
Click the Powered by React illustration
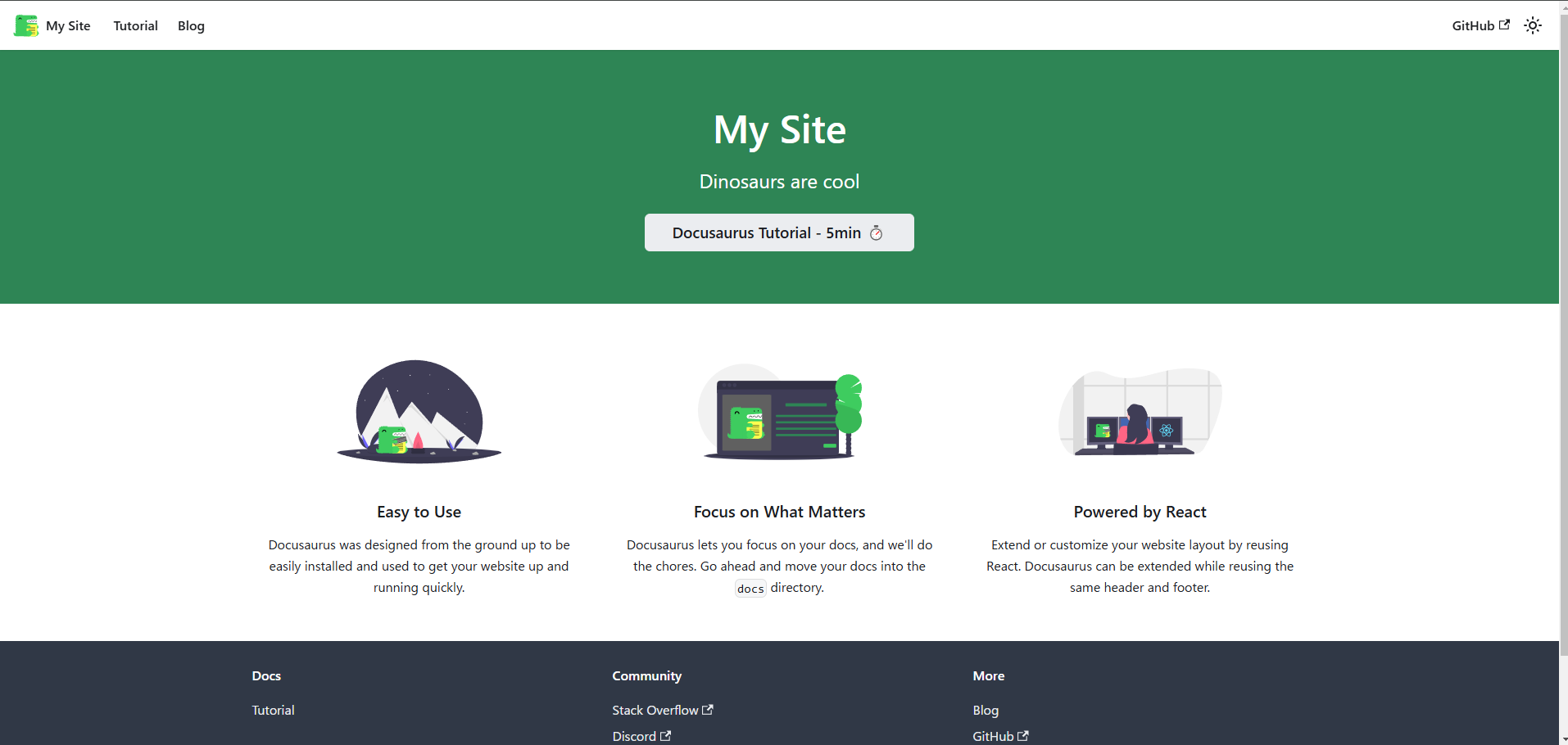coord(1139,412)
